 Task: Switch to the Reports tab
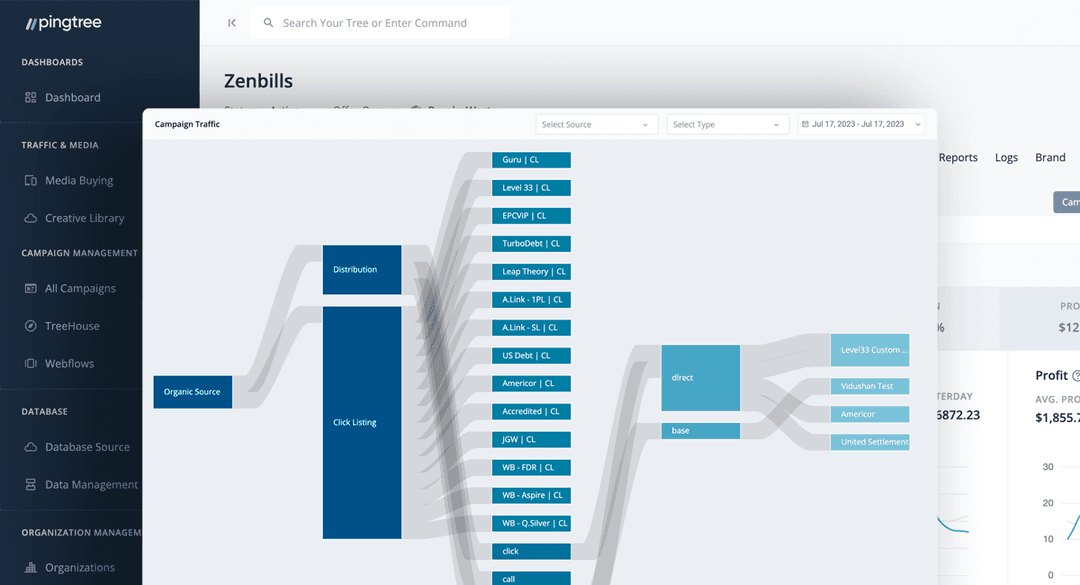click(x=957, y=158)
